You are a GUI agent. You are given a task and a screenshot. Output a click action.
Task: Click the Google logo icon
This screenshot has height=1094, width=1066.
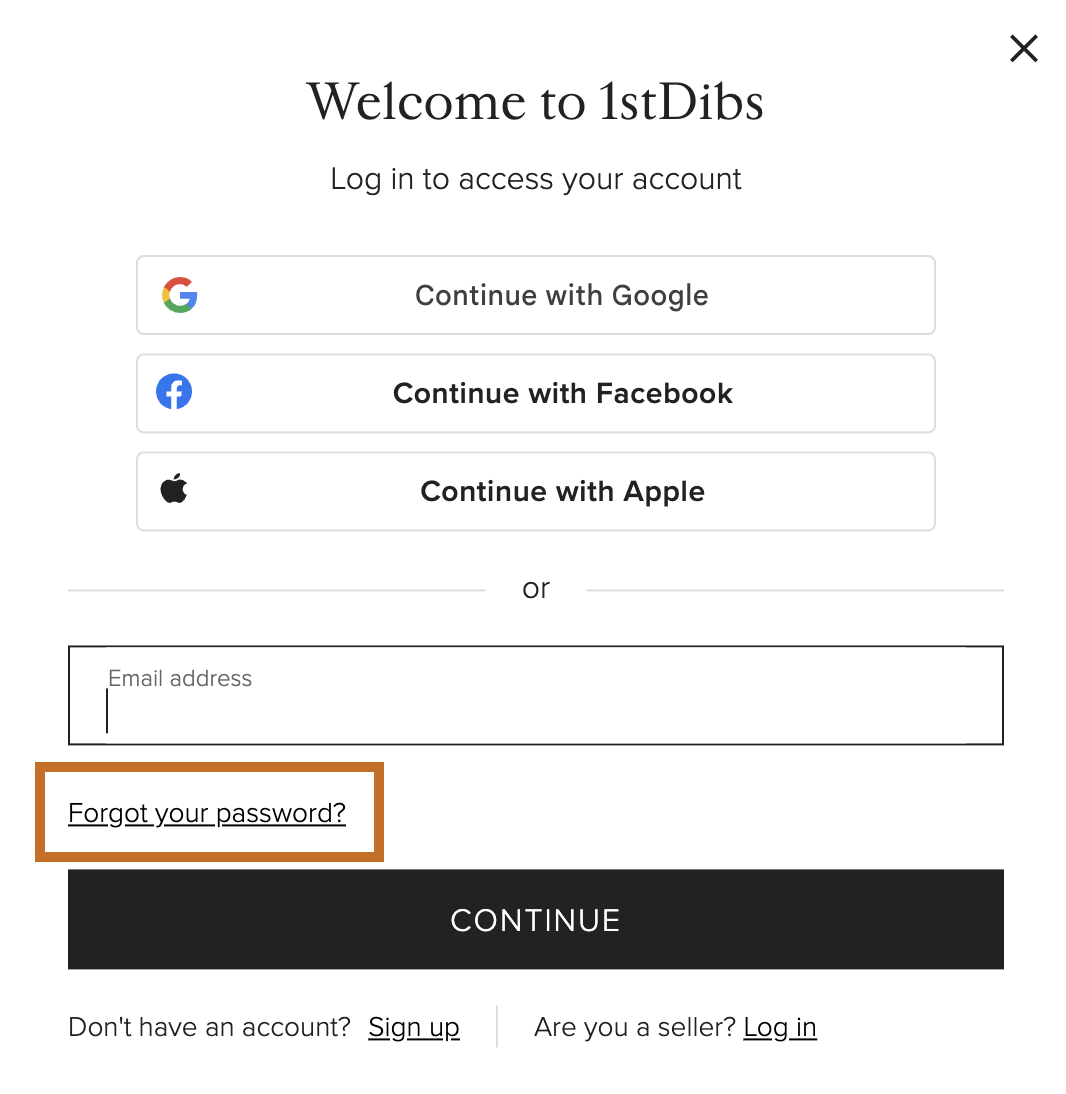(180, 295)
